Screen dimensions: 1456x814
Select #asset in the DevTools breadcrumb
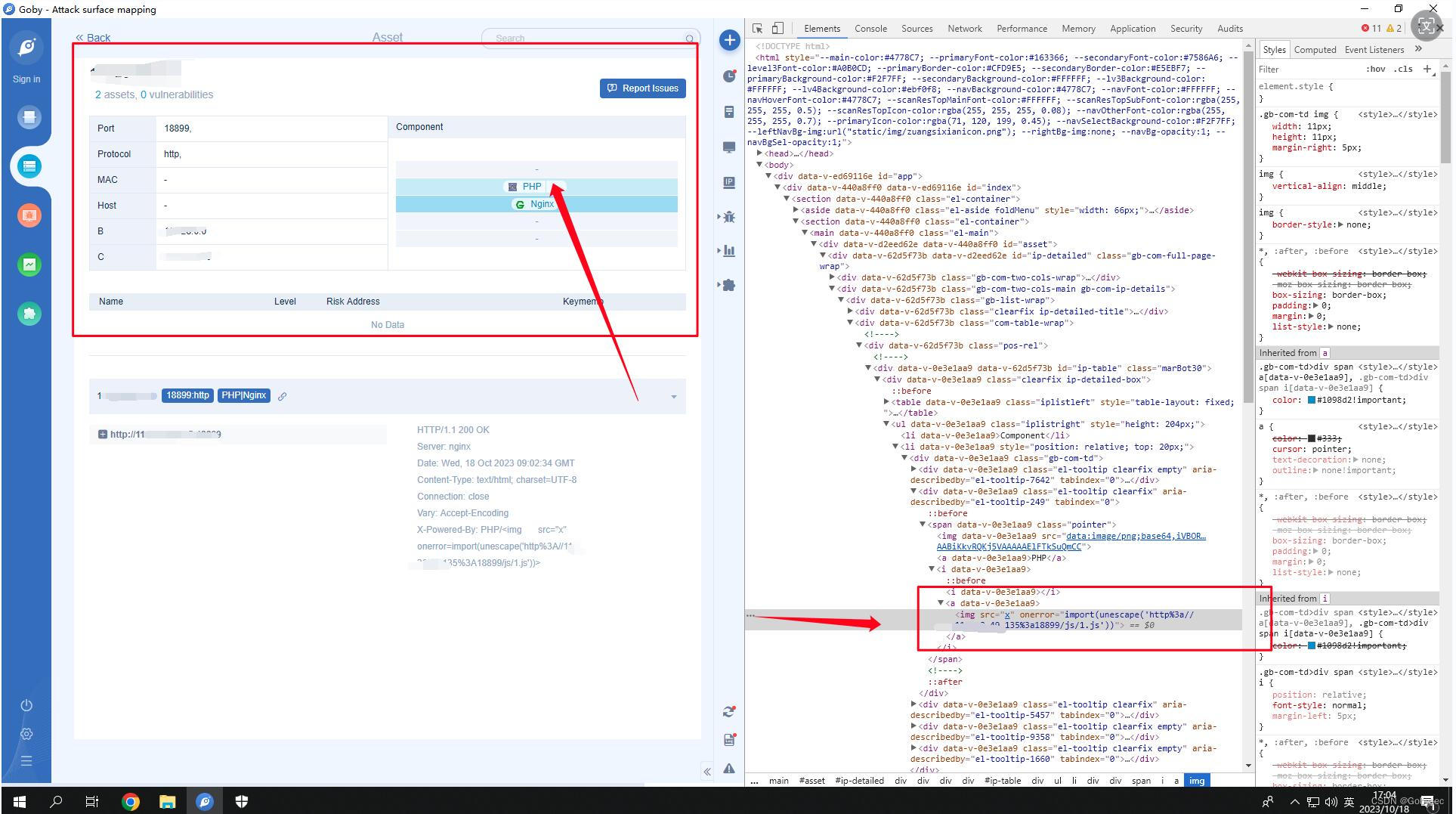pos(811,781)
